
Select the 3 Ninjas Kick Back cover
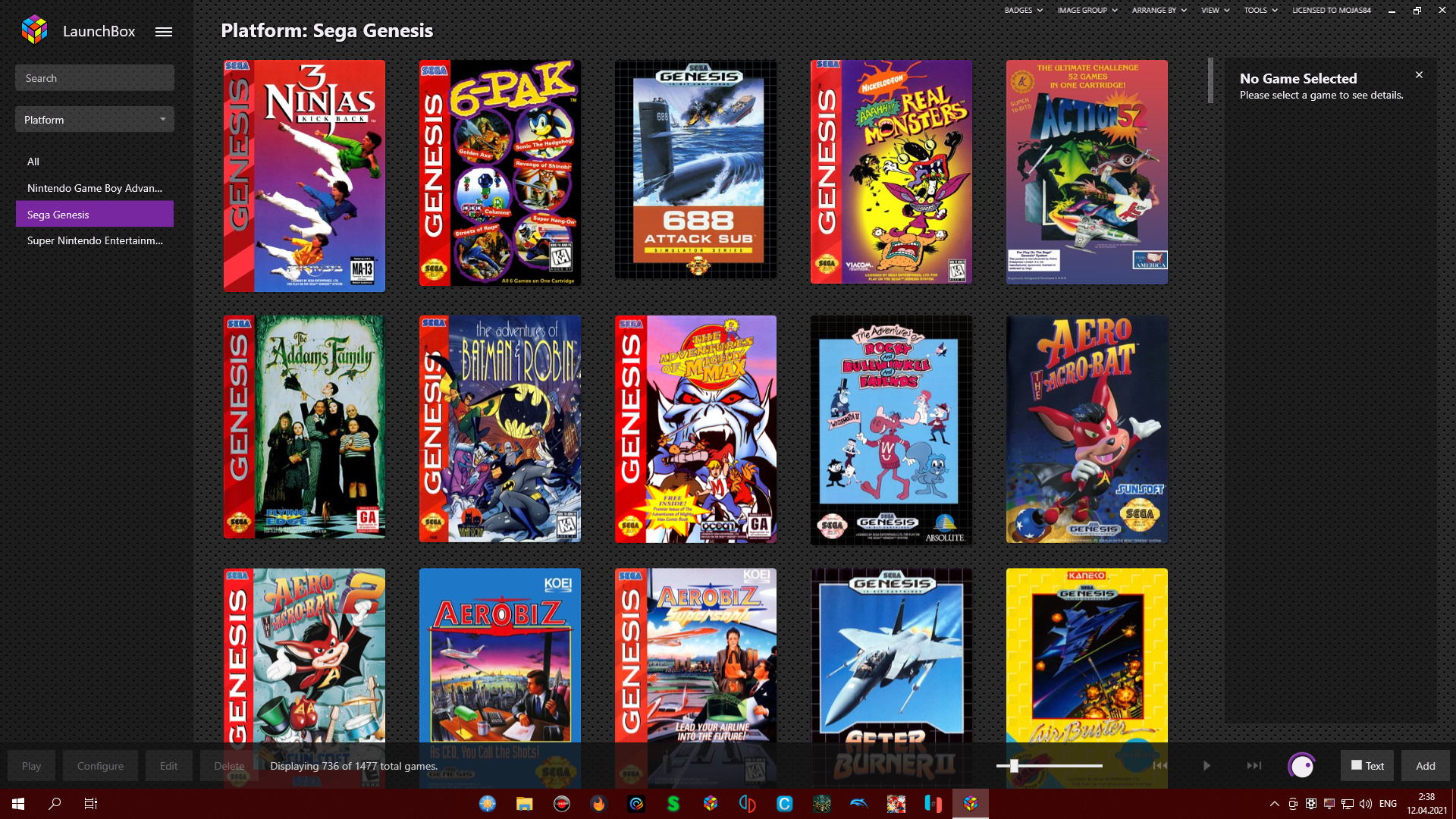304,176
